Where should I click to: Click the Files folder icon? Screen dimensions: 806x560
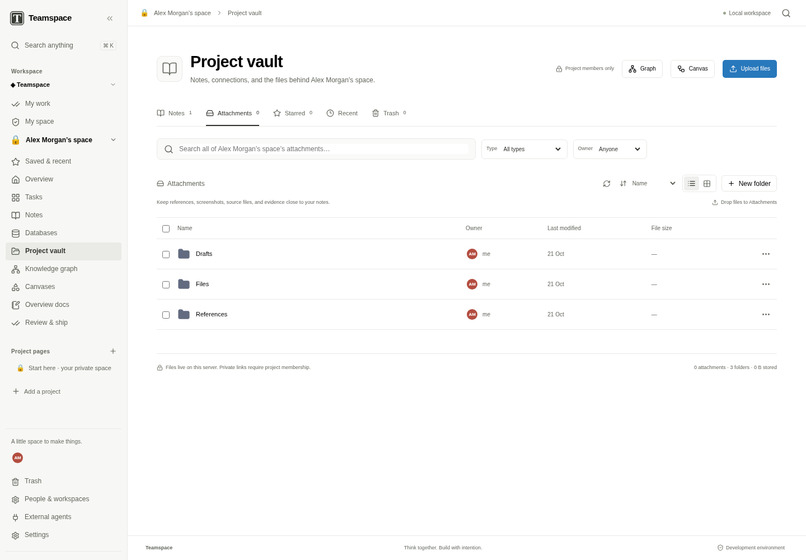(x=184, y=284)
